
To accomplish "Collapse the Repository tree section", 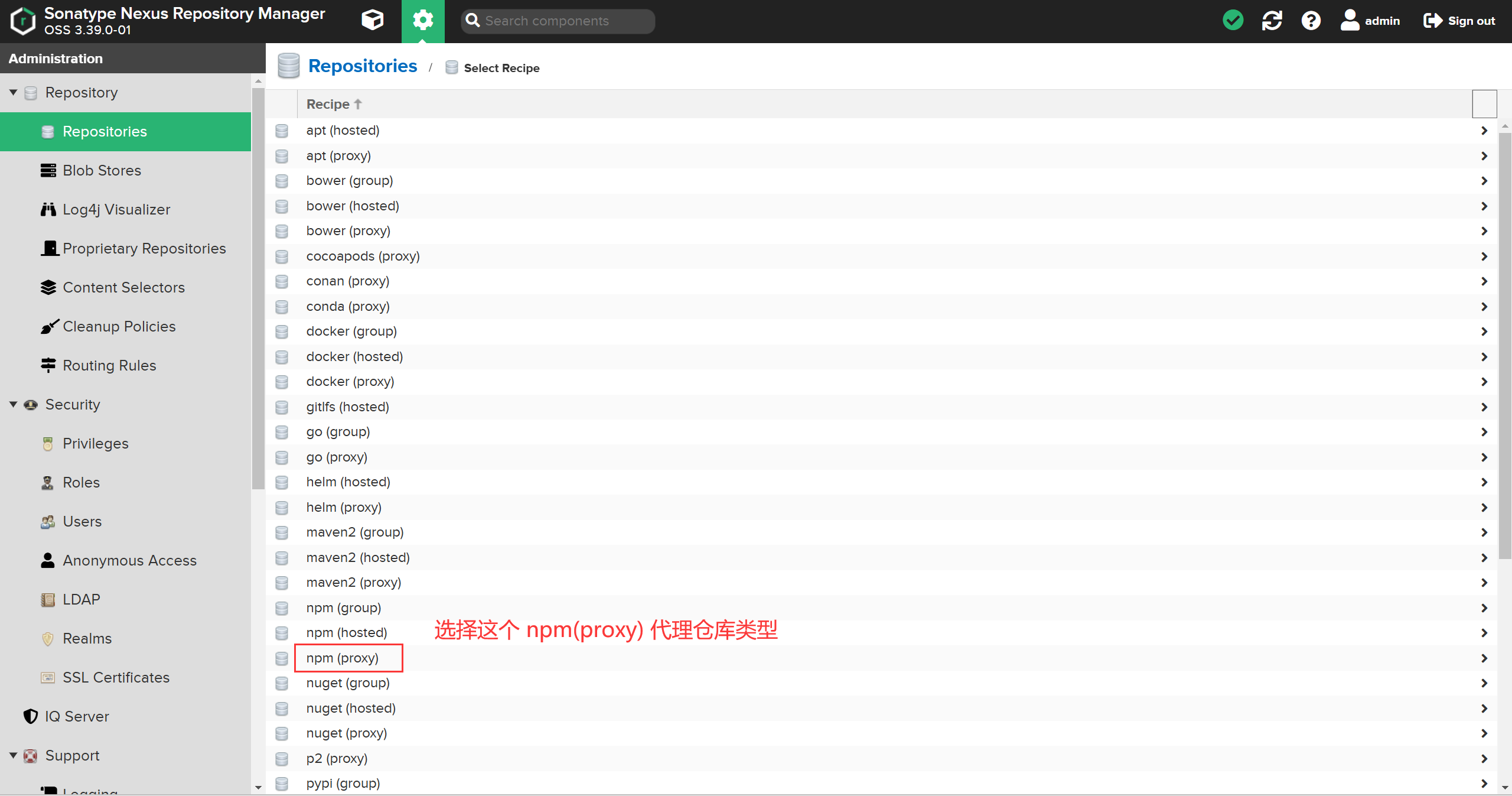I will point(13,93).
